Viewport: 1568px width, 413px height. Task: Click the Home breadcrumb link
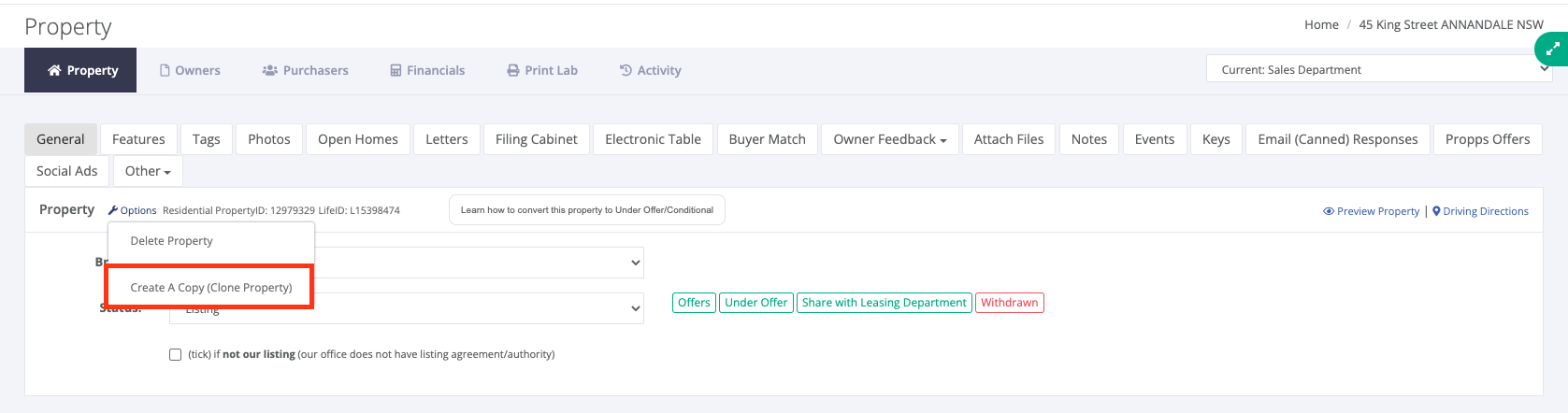[x=1321, y=25]
